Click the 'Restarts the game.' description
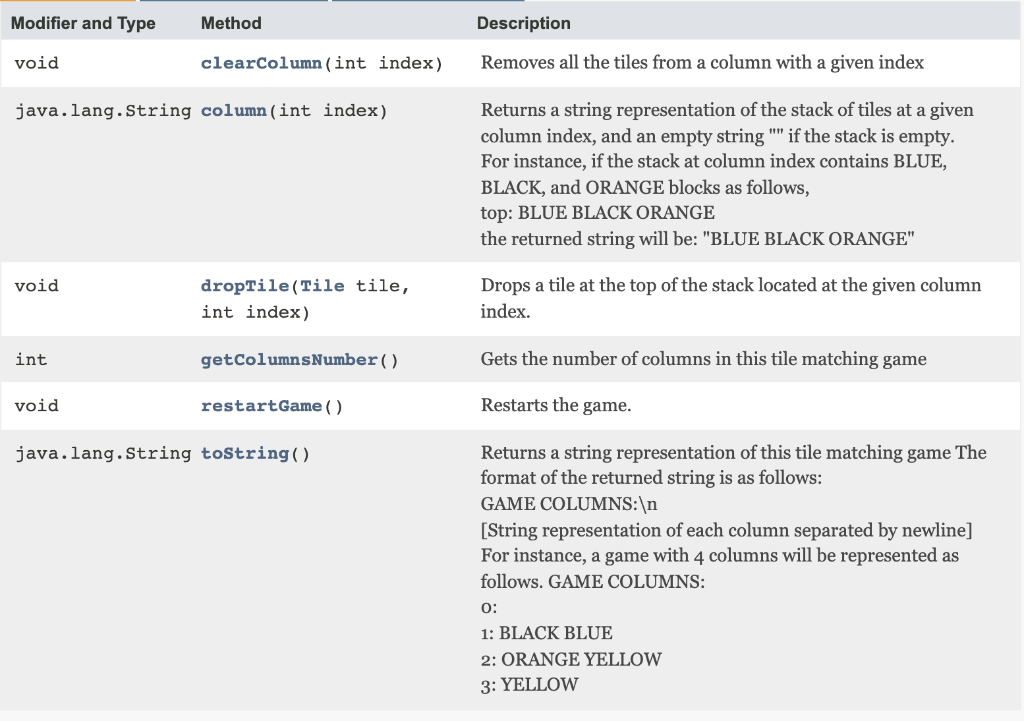 pos(556,406)
